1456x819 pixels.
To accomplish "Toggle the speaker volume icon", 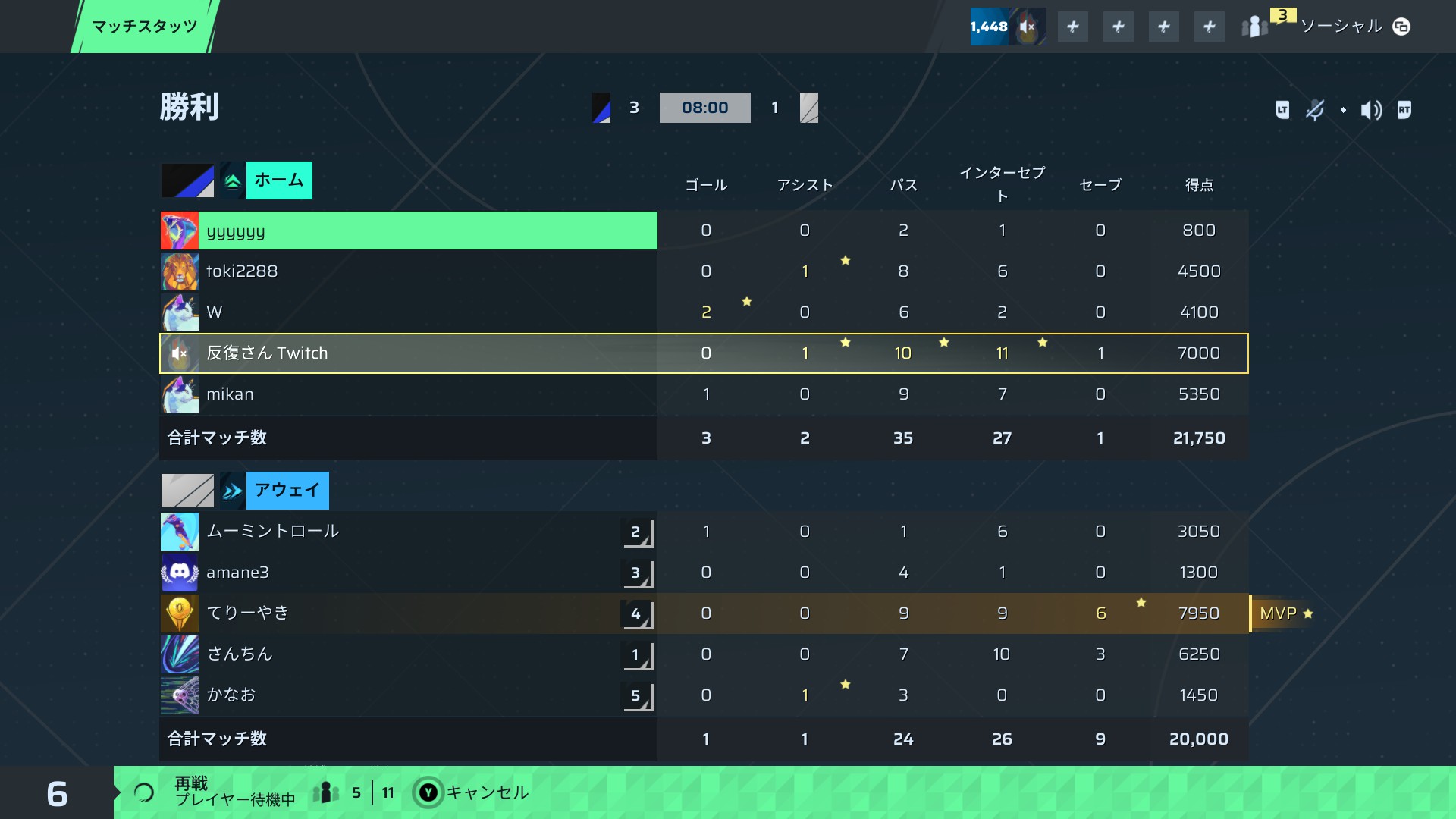I will pyautogui.click(x=1371, y=110).
